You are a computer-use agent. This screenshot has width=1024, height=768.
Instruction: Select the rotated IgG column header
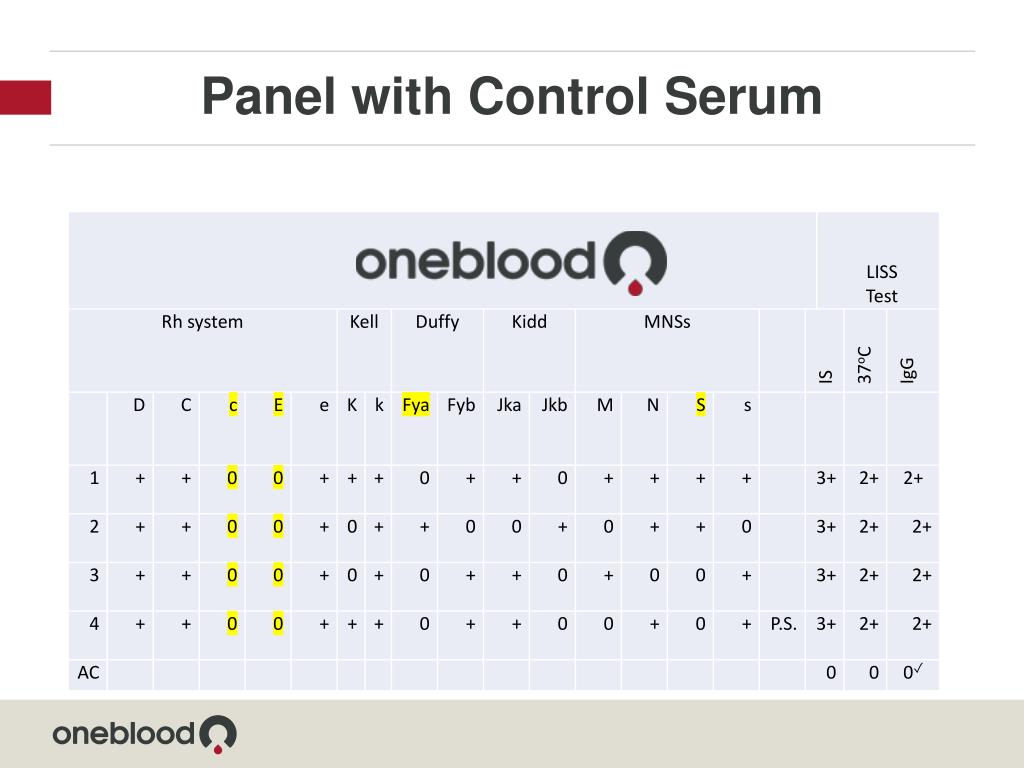click(x=908, y=370)
